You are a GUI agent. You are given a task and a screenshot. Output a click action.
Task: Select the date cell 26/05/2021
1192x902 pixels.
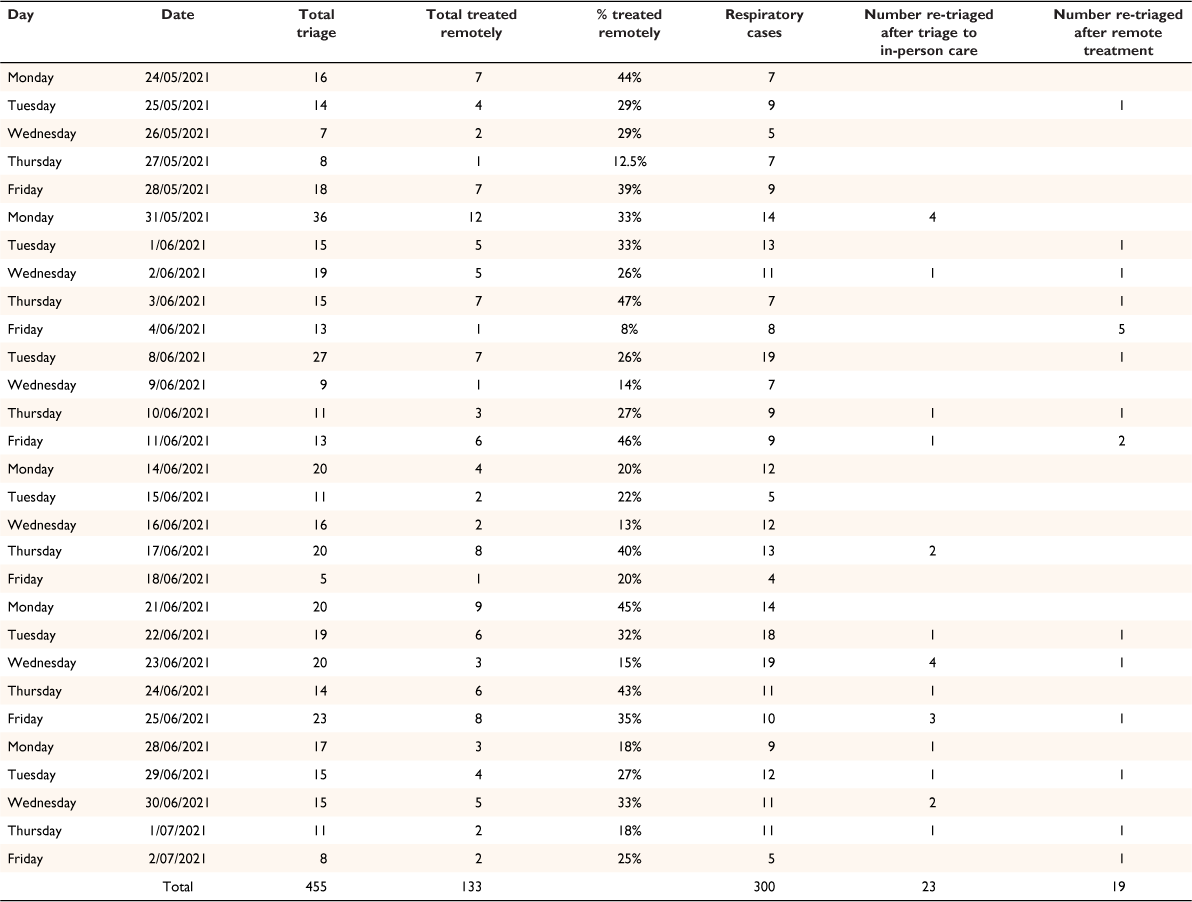click(177, 134)
